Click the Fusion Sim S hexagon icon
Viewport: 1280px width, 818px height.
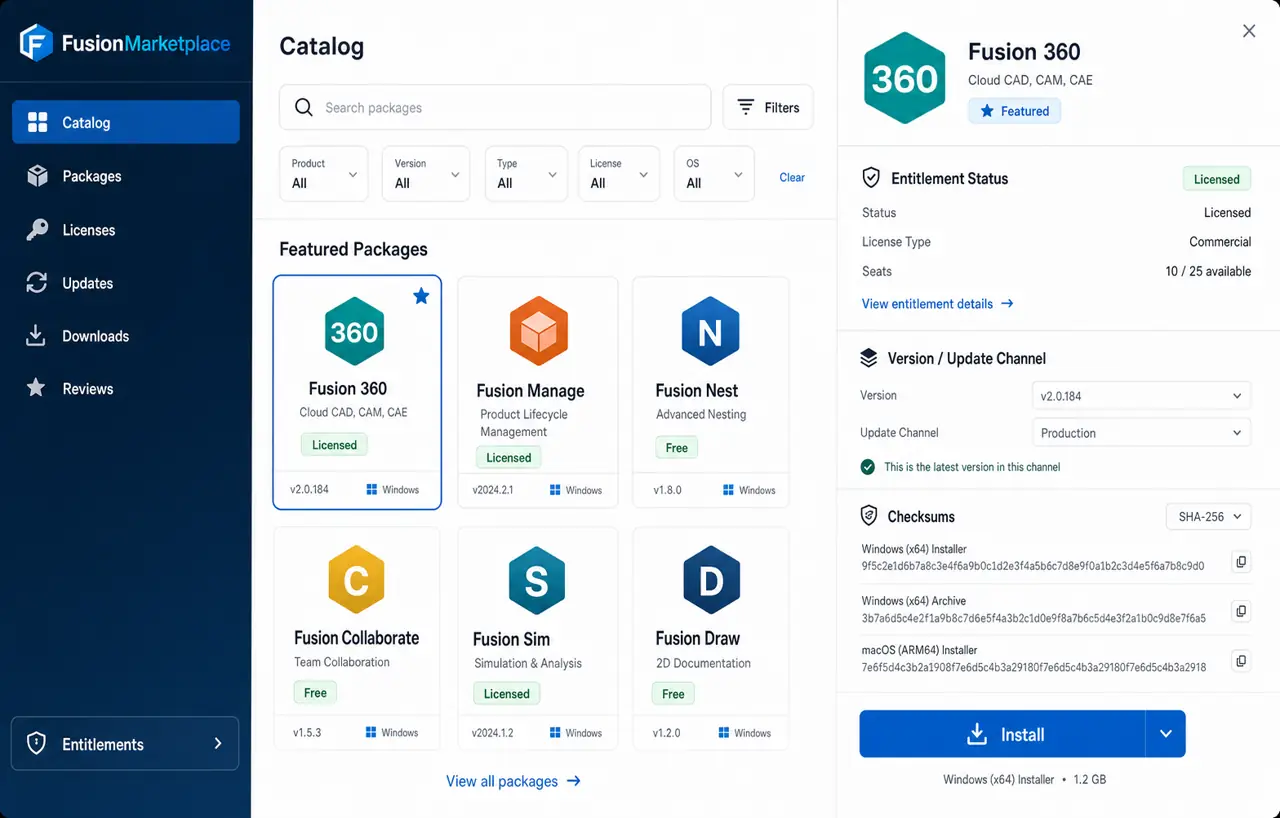coord(537,581)
